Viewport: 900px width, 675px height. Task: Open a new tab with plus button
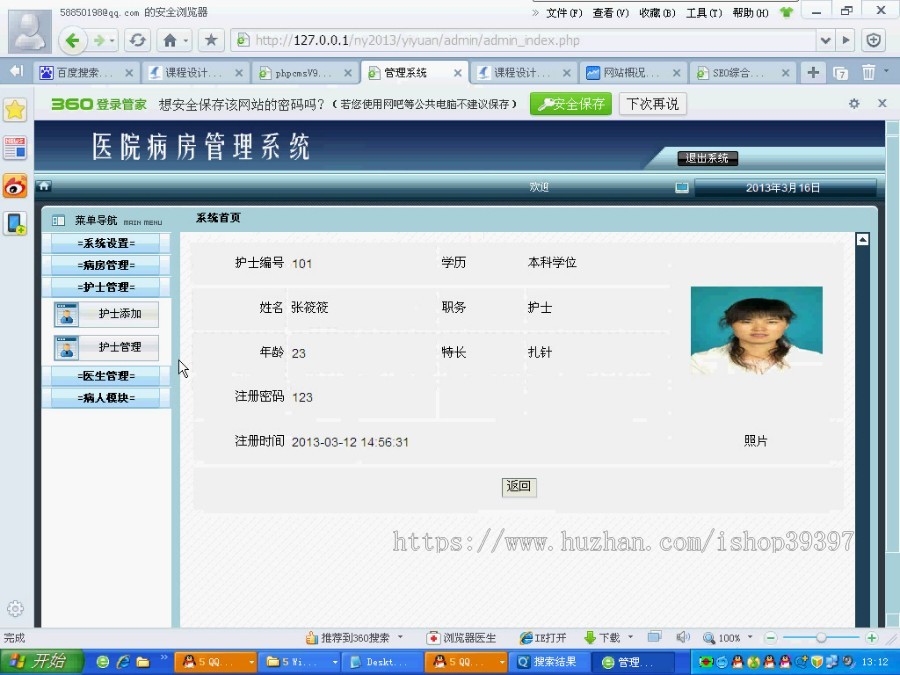(x=813, y=72)
